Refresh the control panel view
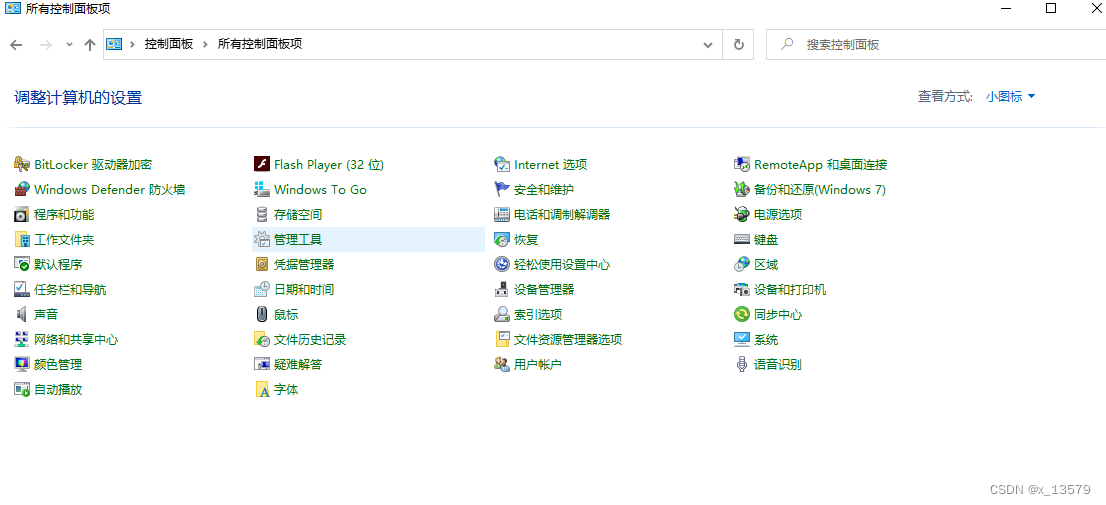 (739, 44)
